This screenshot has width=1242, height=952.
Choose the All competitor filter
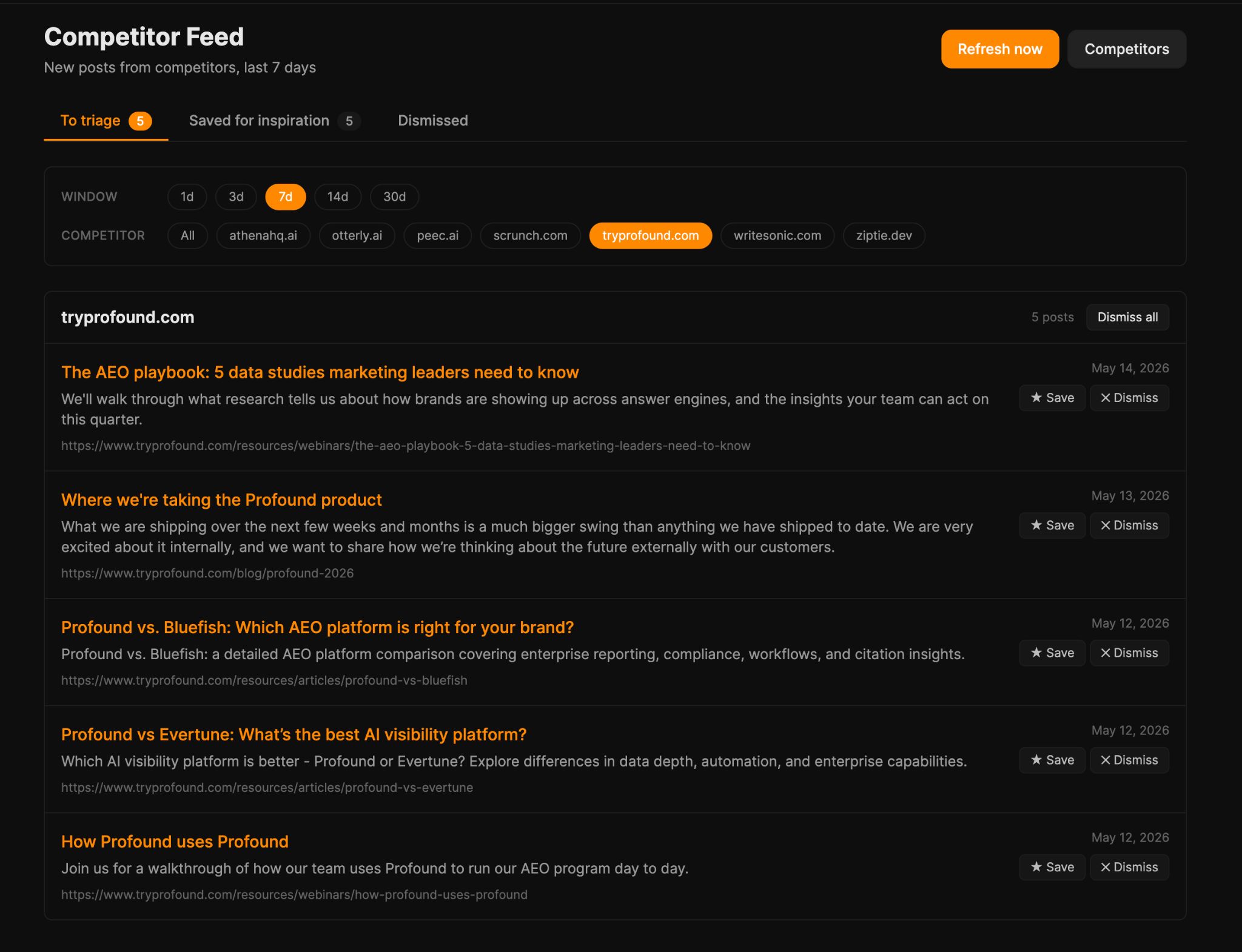(187, 235)
